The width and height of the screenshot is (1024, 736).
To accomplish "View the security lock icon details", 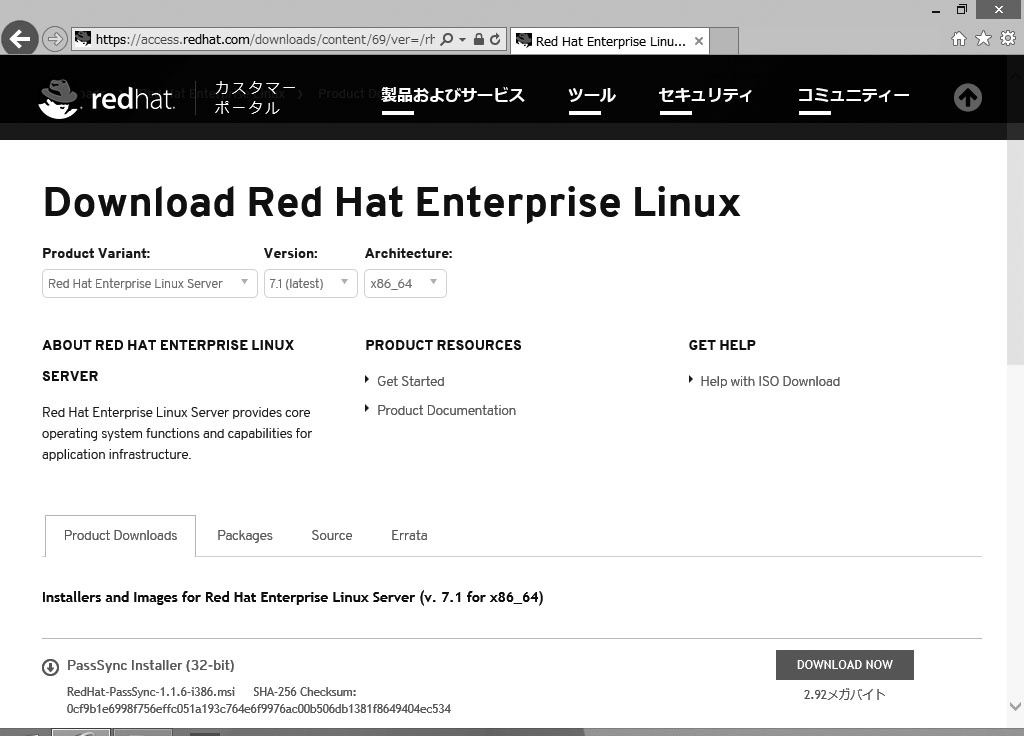I will 479,39.
